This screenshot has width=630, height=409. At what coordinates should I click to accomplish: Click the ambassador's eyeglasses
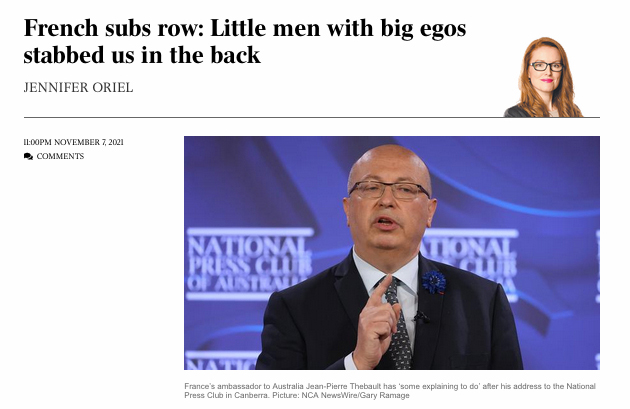(x=389, y=190)
